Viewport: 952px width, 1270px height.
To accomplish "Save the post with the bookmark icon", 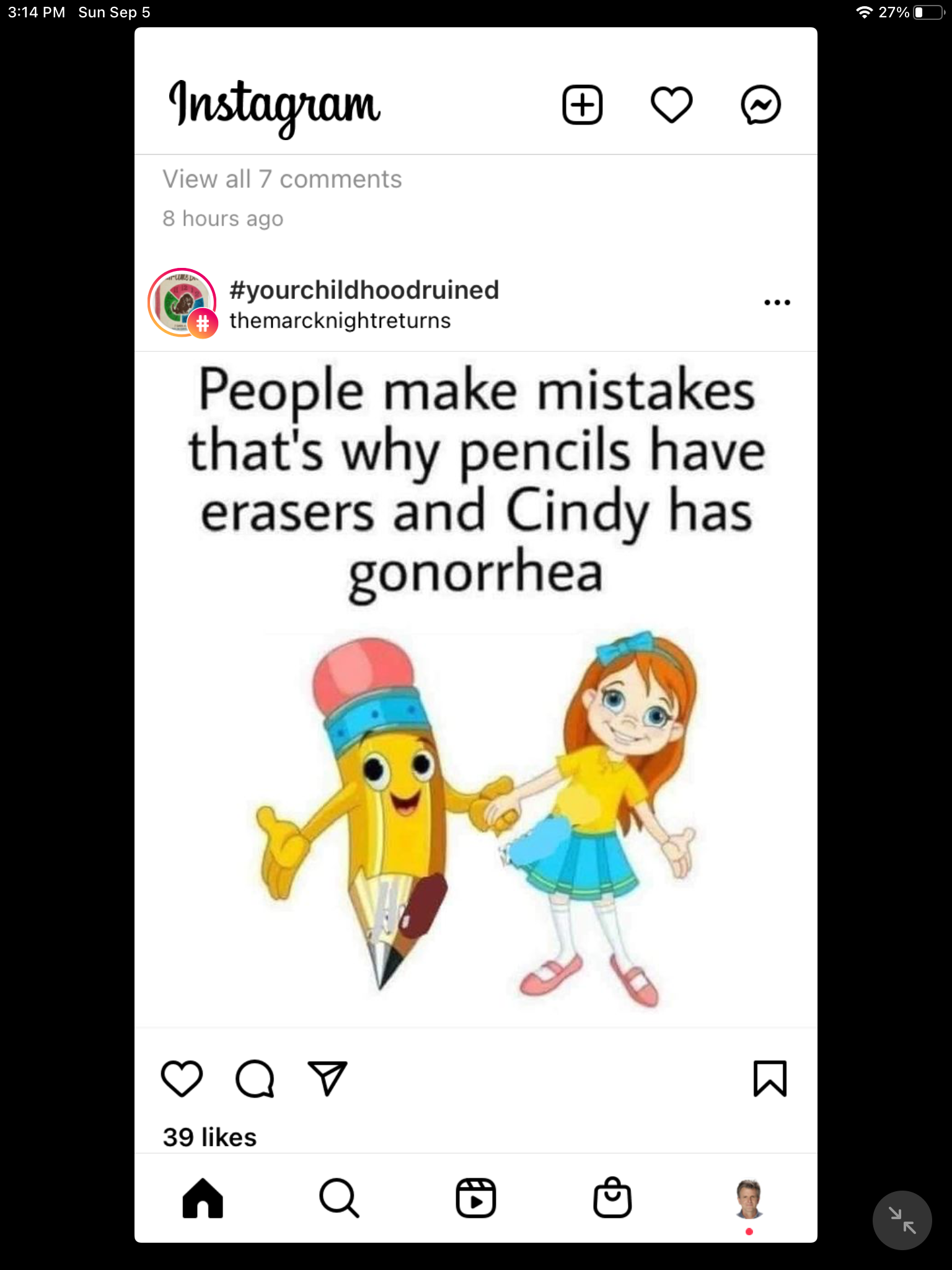I will pyautogui.click(x=770, y=1078).
